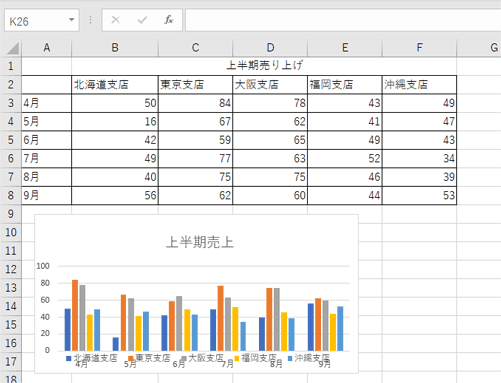501x383 pixels.
Task: Click the 東京支店 header cell
Action: click(x=195, y=85)
